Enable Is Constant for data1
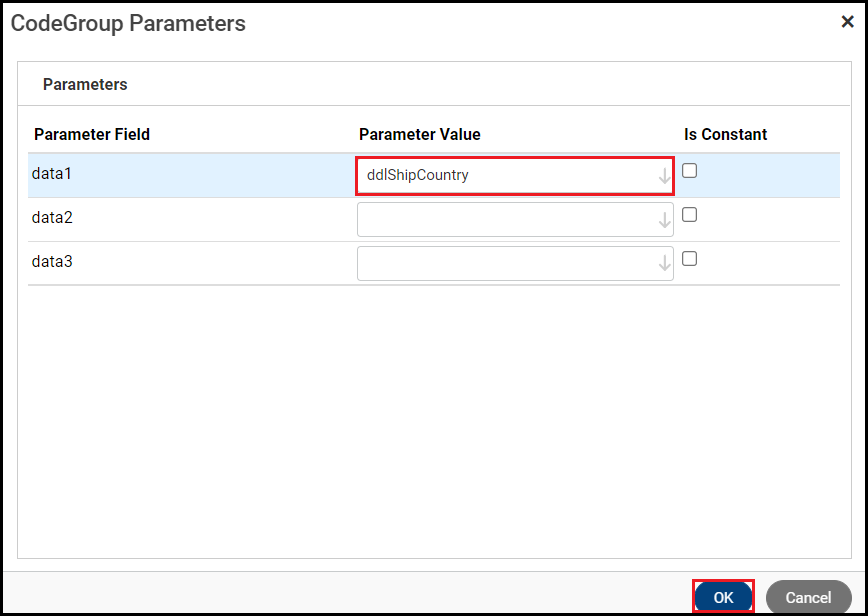The image size is (868, 616). point(689,171)
